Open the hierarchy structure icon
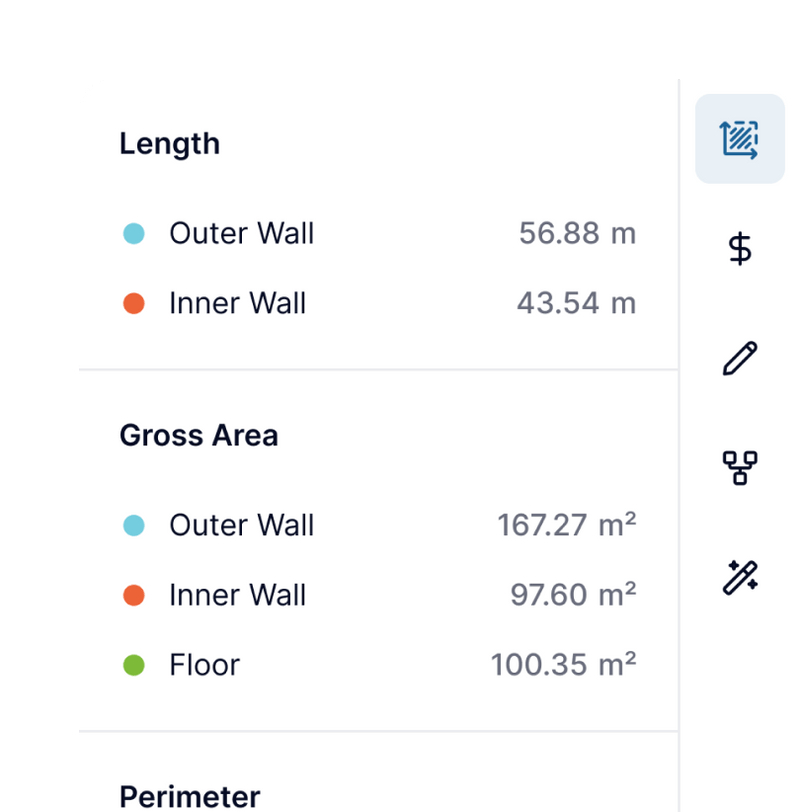Viewport: 800px width, 812px height. point(740,467)
